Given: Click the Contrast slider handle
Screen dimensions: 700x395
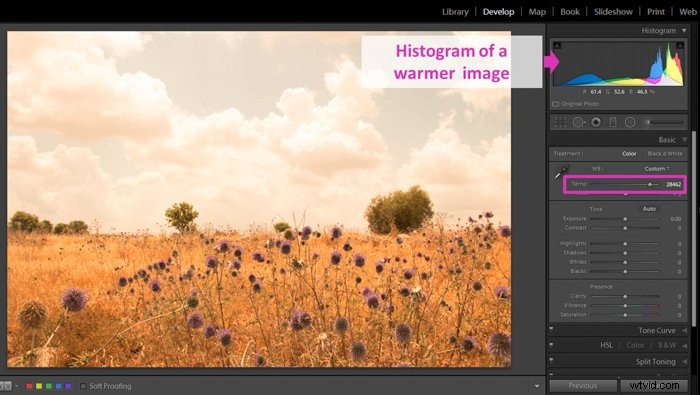Looking at the screenshot, I should (625, 228).
